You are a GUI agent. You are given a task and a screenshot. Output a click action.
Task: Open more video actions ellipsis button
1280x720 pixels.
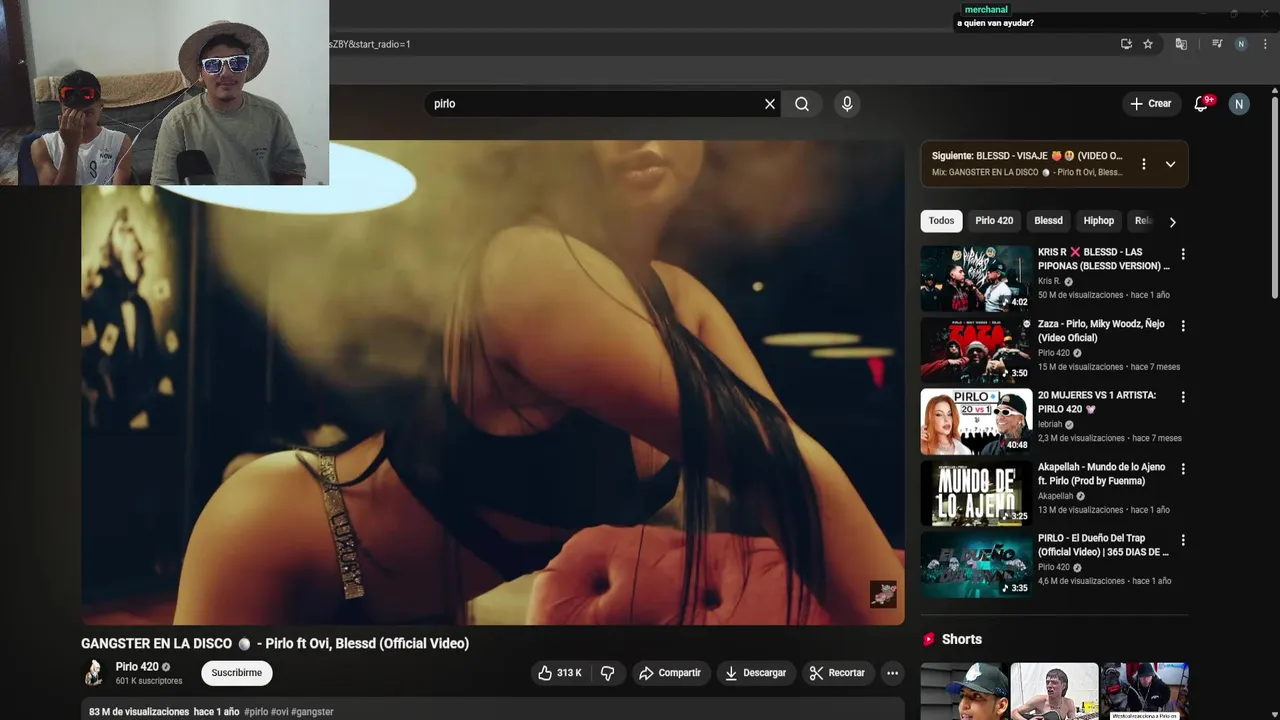893,673
